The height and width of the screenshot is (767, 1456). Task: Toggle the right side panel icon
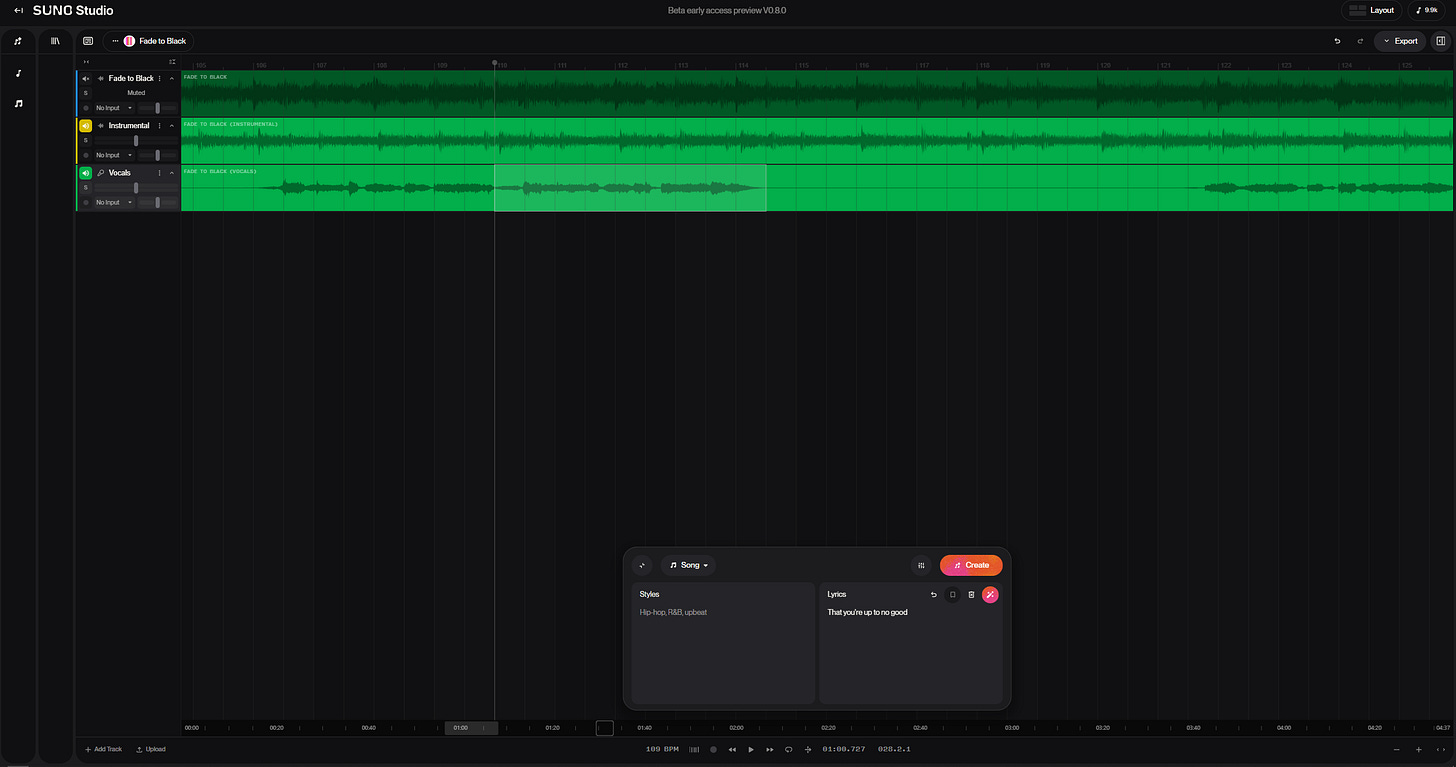pyautogui.click(x=1441, y=41)
